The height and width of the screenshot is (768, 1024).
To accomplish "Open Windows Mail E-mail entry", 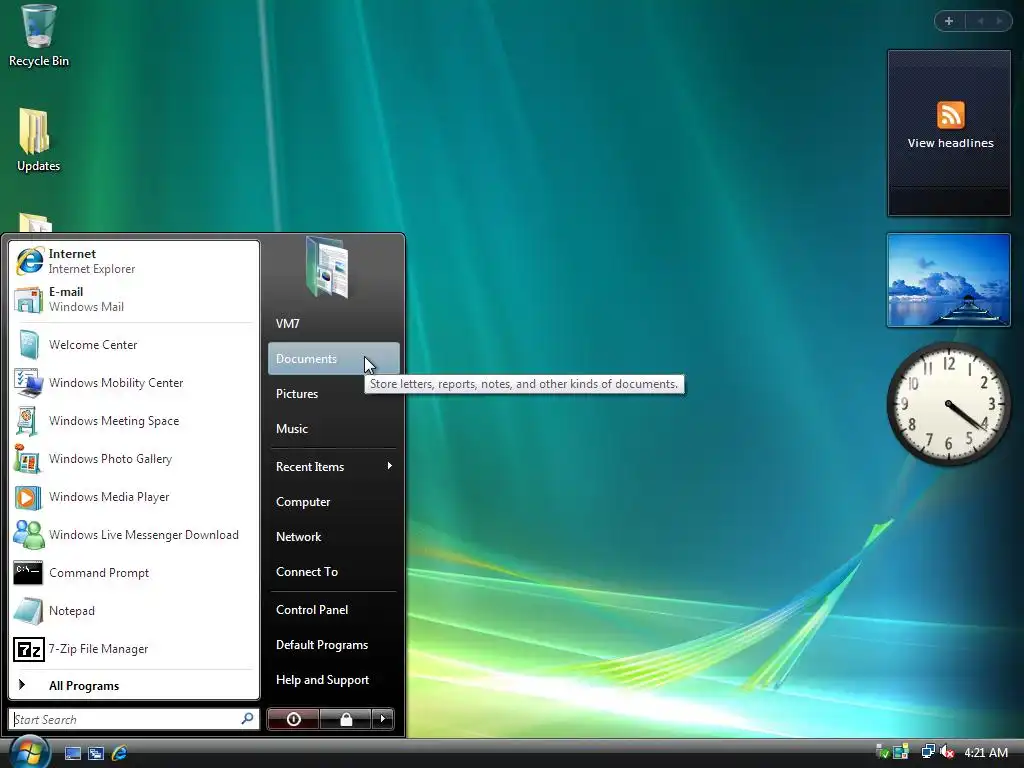I will click(133, 299).
